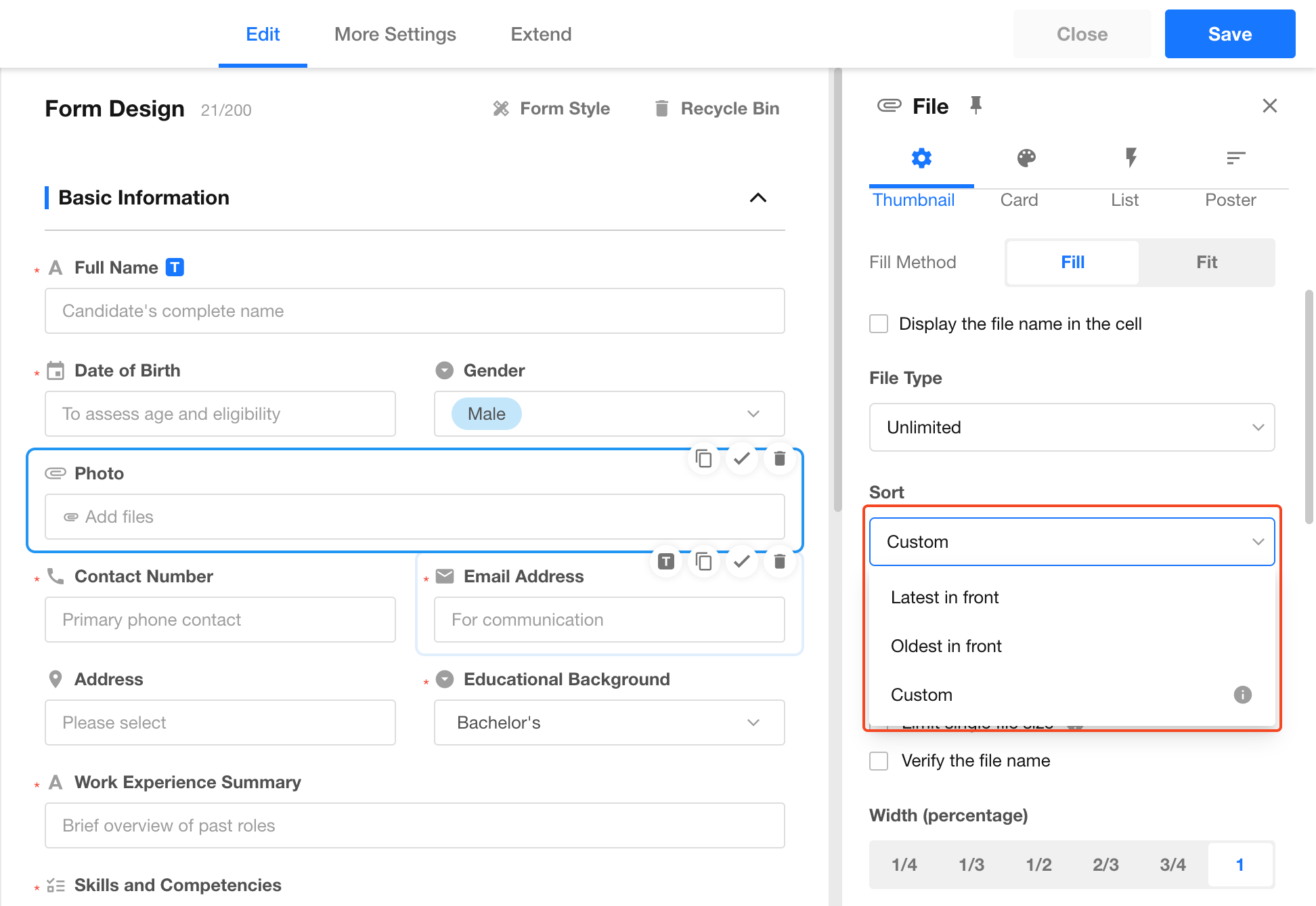Open the palette style tab icon
This screenshot has width=1316, height=906.
coord(1026,158)
